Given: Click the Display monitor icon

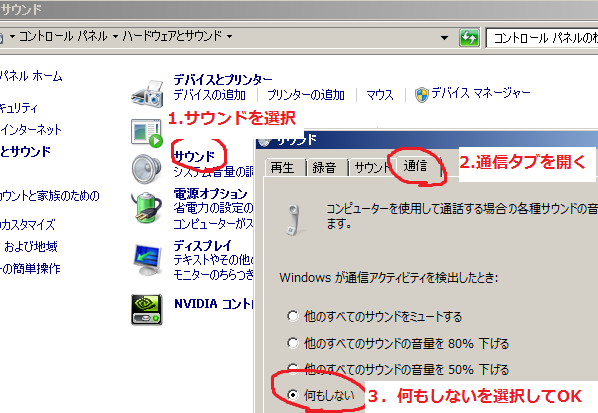Looking at the screenshot, I should [x=147, y=259].
